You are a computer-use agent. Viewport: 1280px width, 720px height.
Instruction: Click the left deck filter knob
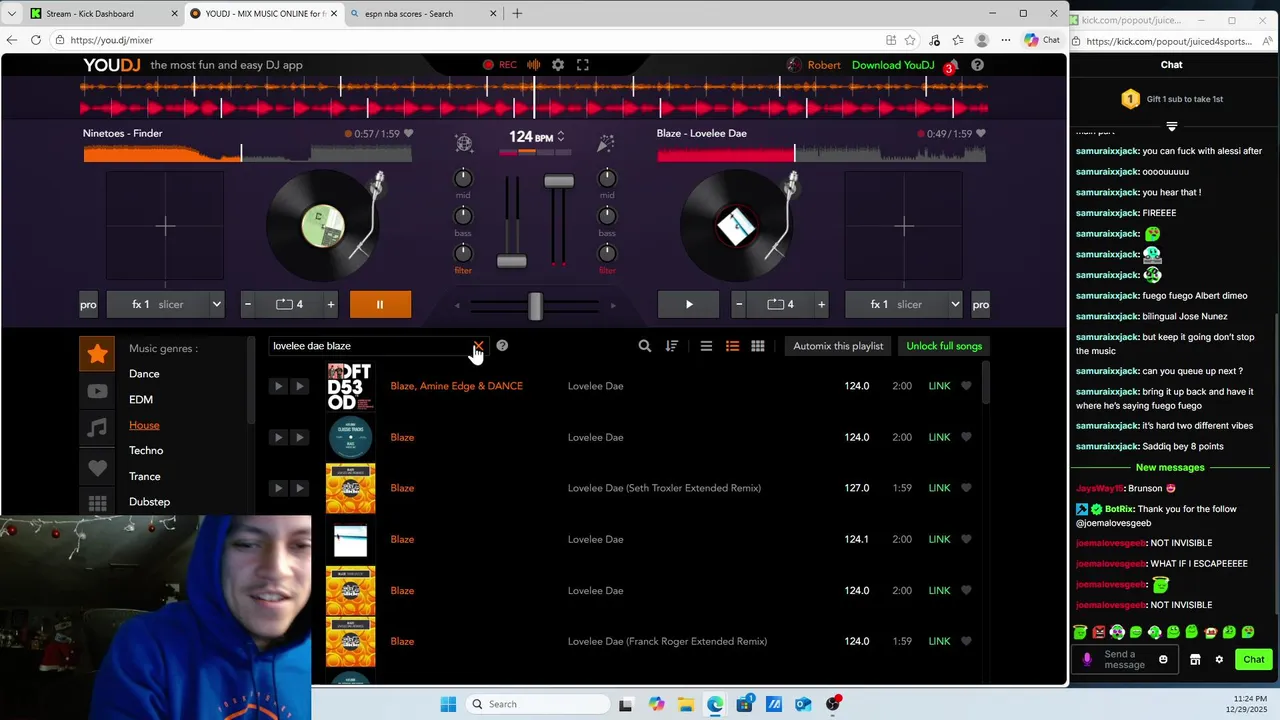463,253
